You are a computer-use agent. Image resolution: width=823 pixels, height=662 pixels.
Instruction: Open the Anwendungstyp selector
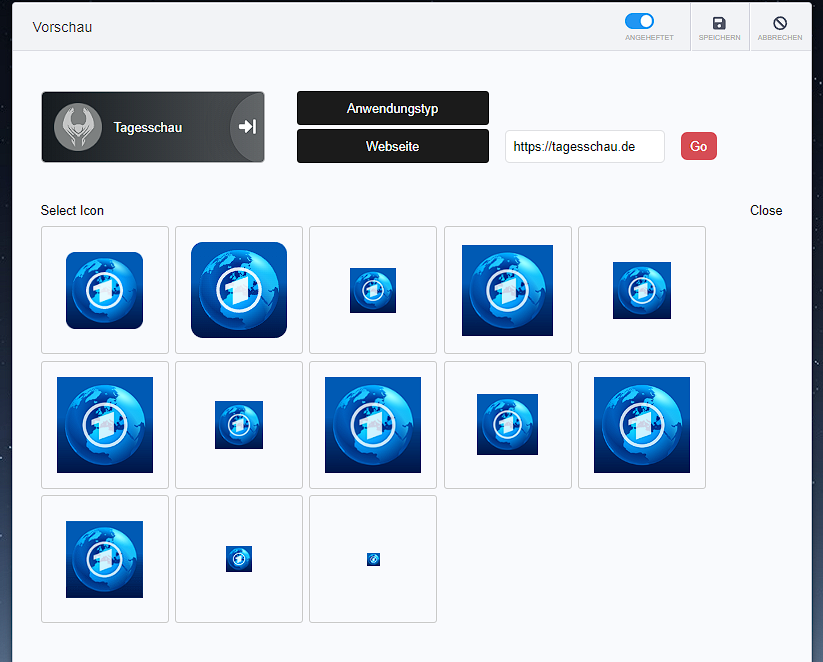(x=392, y=108)
